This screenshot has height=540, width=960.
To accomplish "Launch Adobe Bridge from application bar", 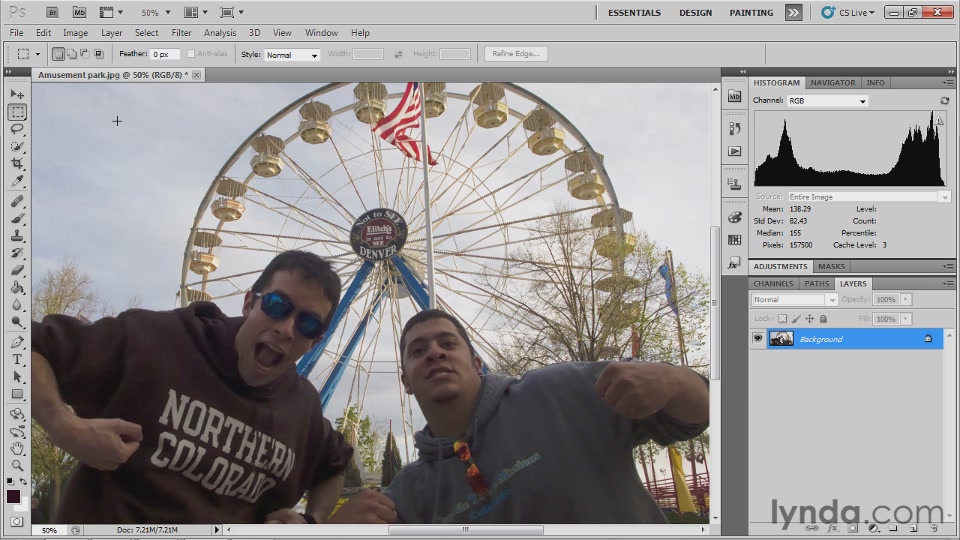I will [x=52, y=12].
